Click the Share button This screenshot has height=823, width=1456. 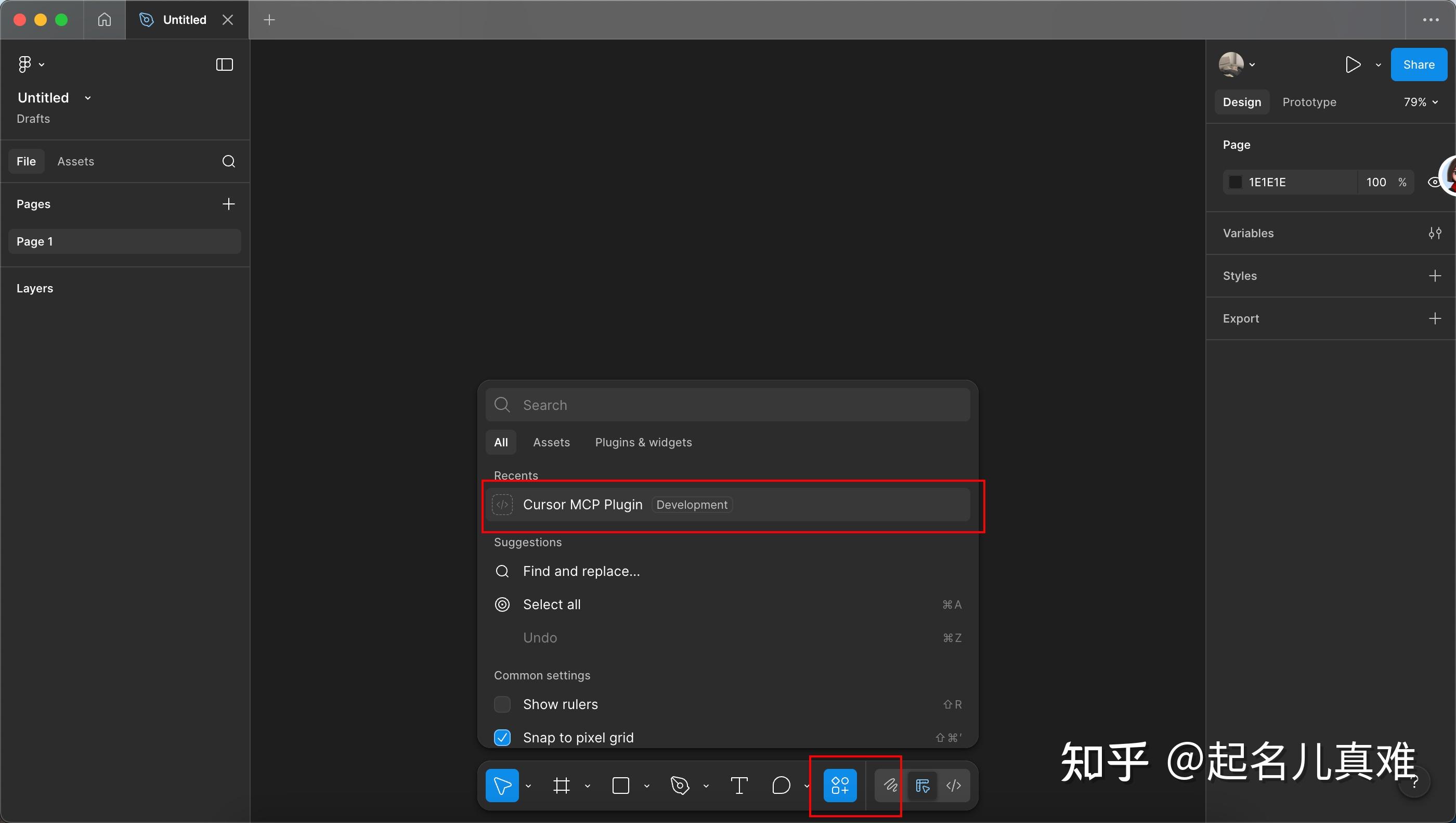[x=1419, y=65]
